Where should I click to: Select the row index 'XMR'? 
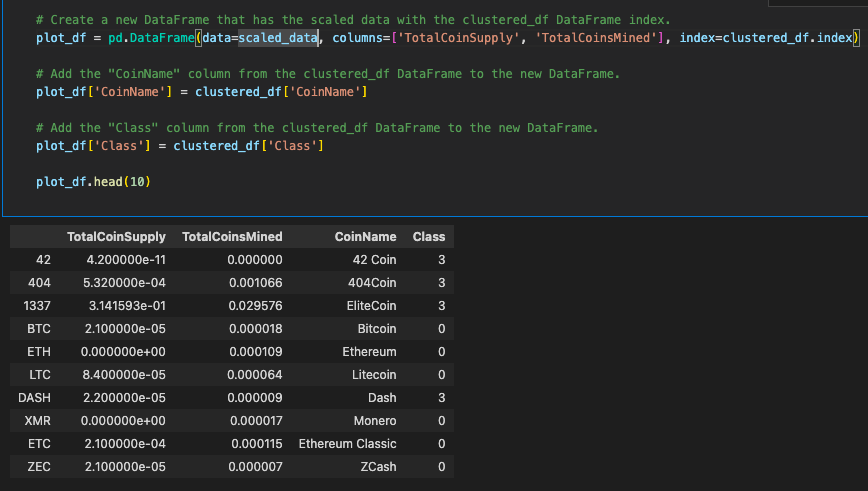[x=38, y=421]
